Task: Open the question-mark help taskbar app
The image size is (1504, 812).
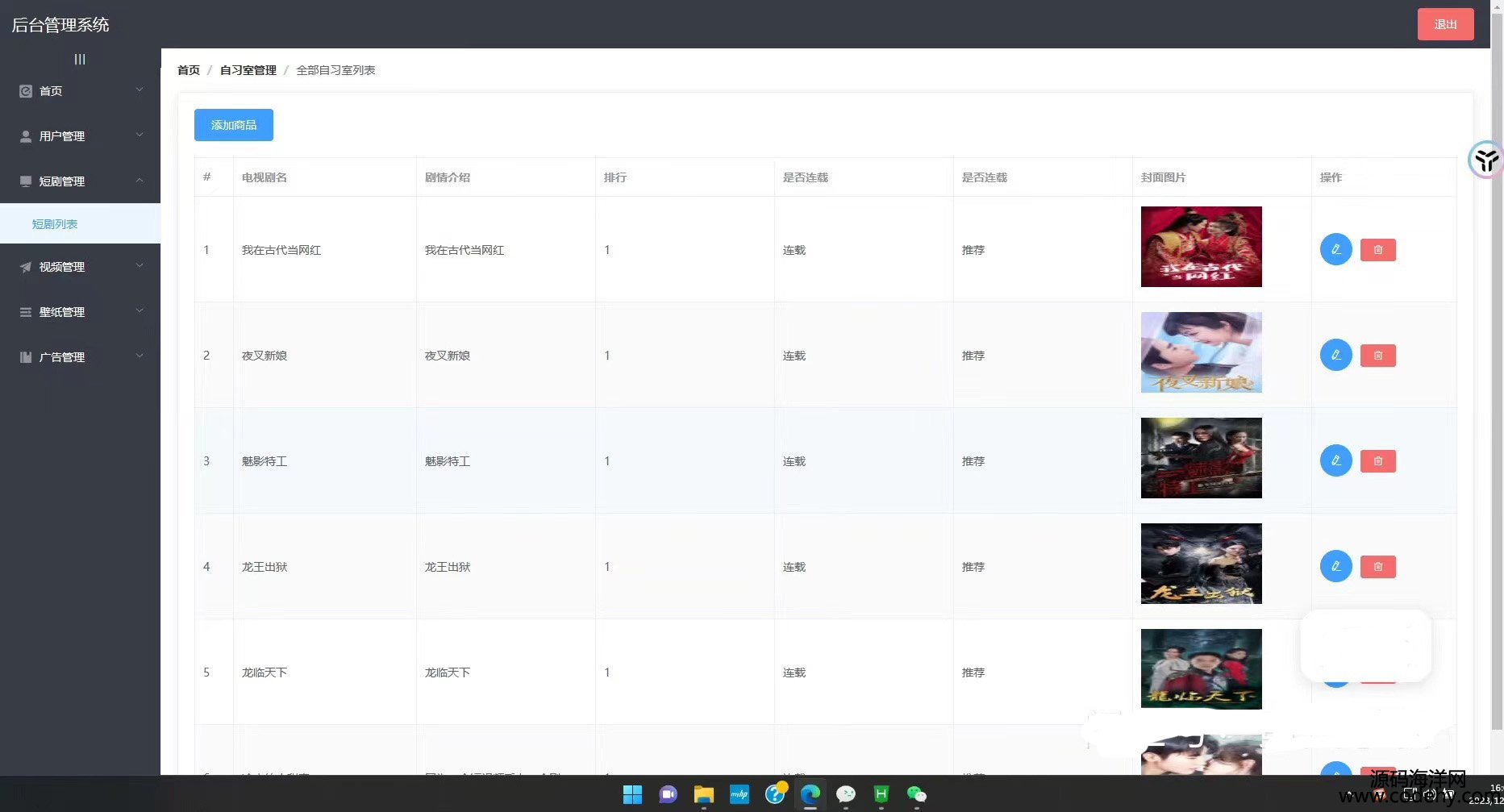Action: pyautogui.click(x=775, y=793)
